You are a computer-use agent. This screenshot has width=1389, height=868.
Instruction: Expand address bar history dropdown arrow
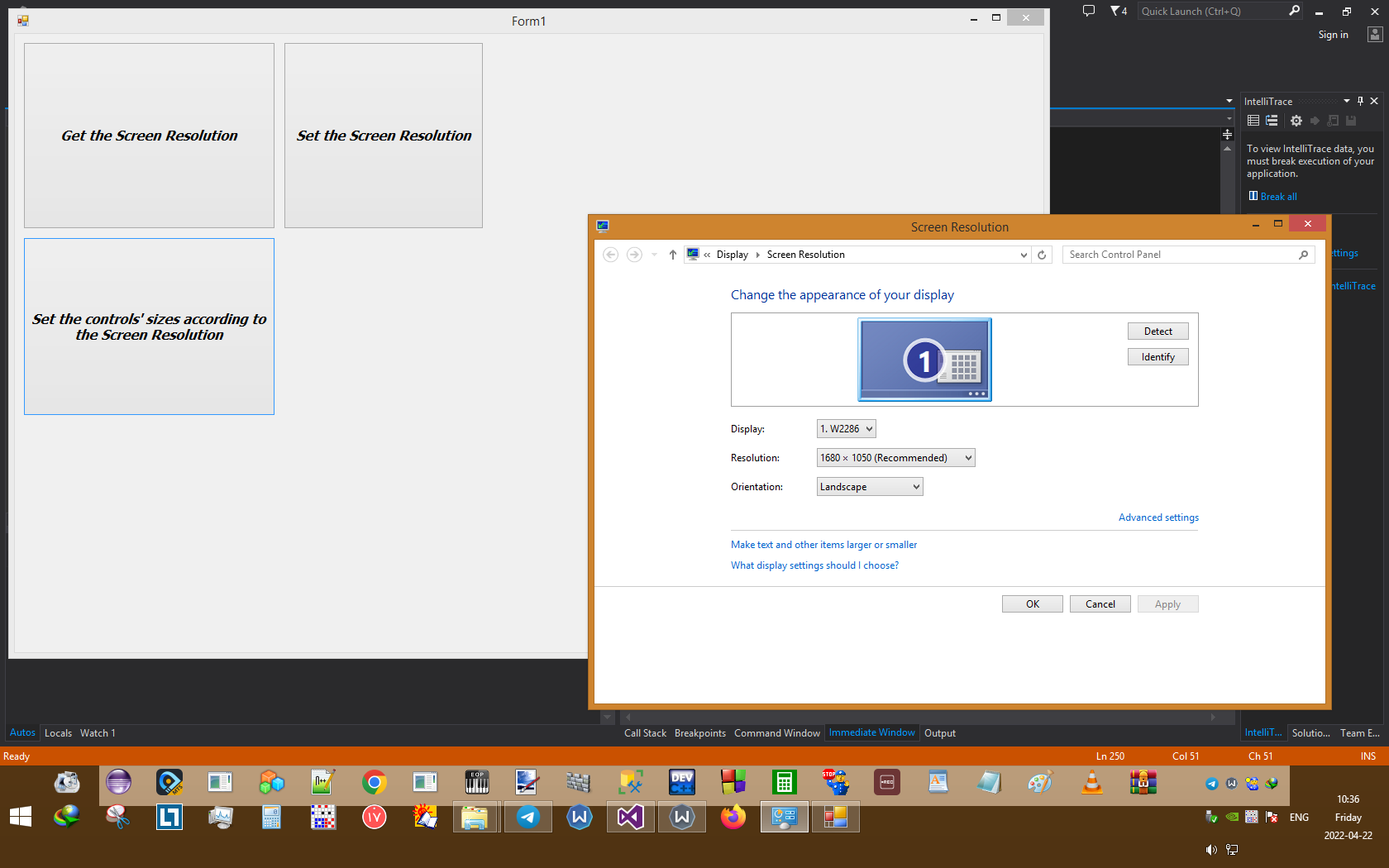(1024, 255)
